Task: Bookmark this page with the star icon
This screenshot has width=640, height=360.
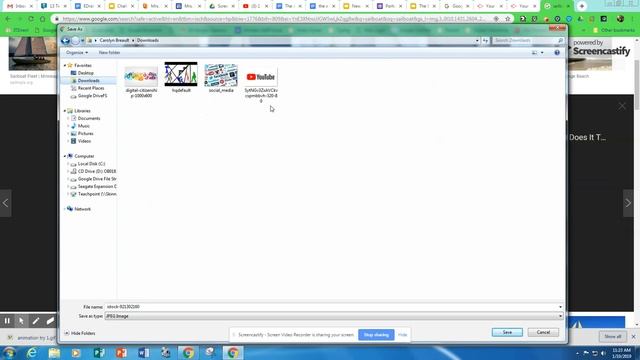Action: click(507, 19)
